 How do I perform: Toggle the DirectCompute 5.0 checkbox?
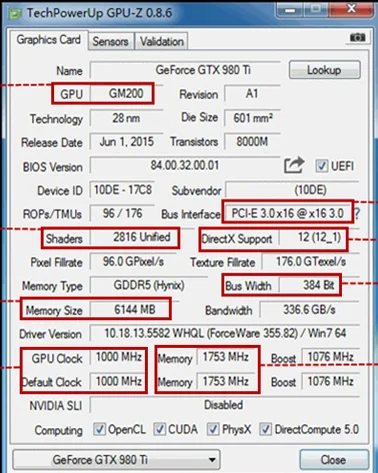[x=266, y=429]
